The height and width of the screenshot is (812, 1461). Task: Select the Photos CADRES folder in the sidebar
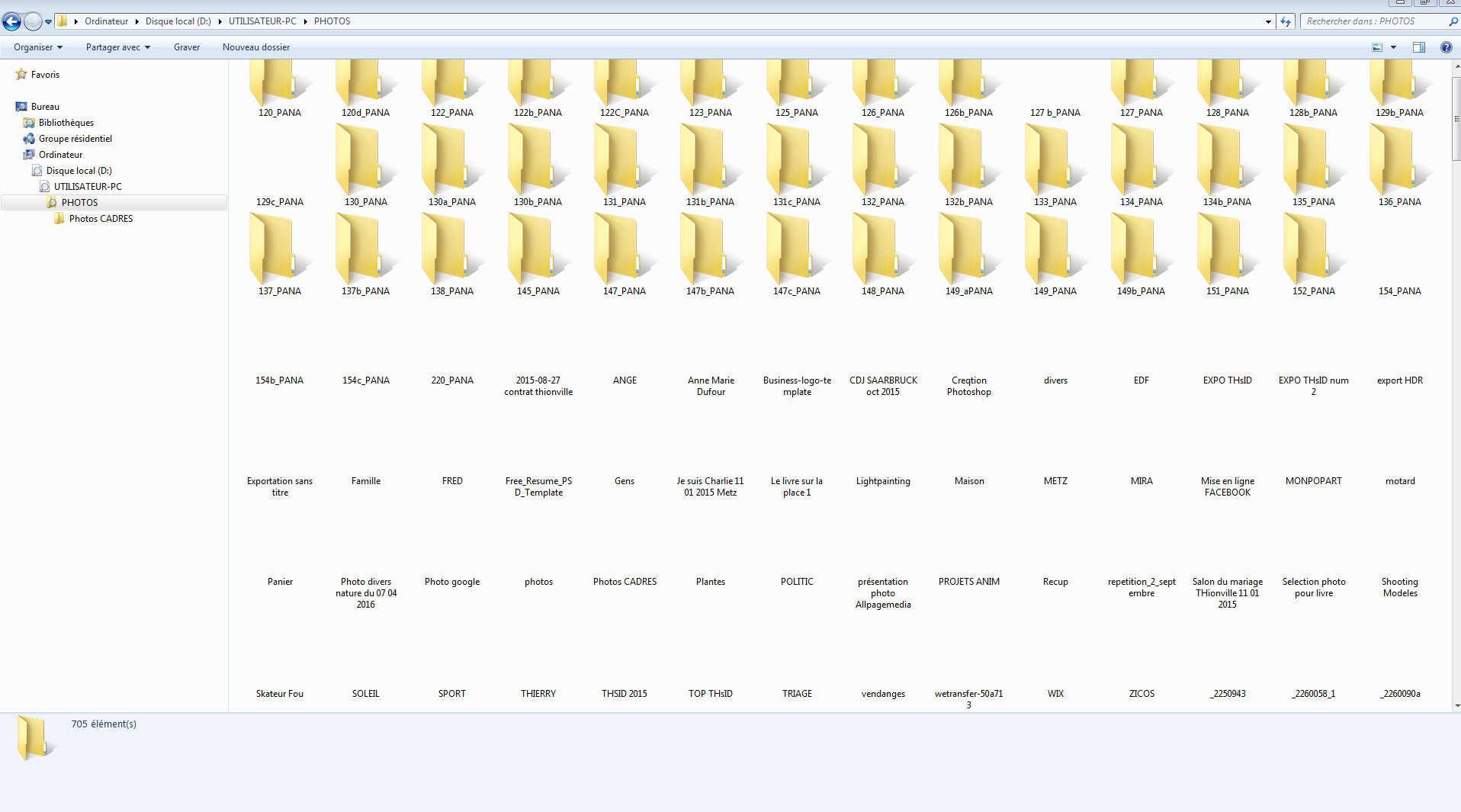pyautogui.click(x=101, y=218)
